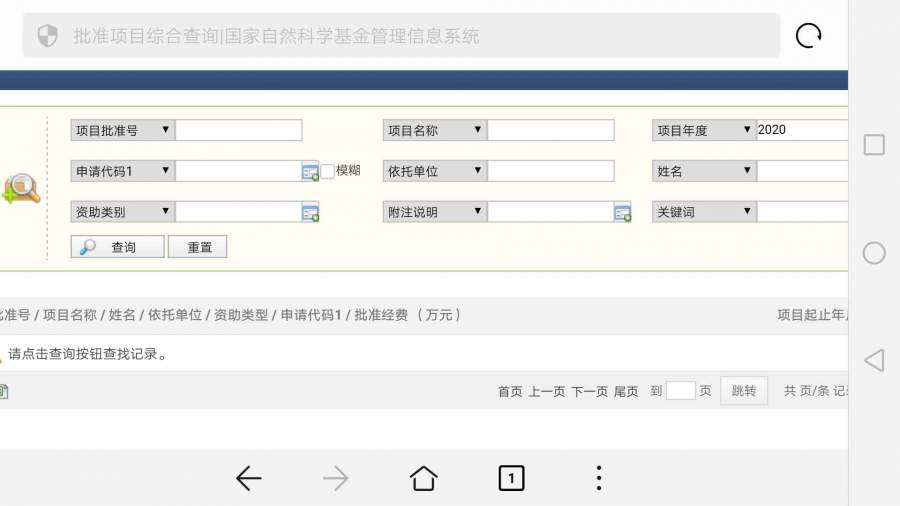Open the 姓名 dropdown

click(x=704, y=171)
